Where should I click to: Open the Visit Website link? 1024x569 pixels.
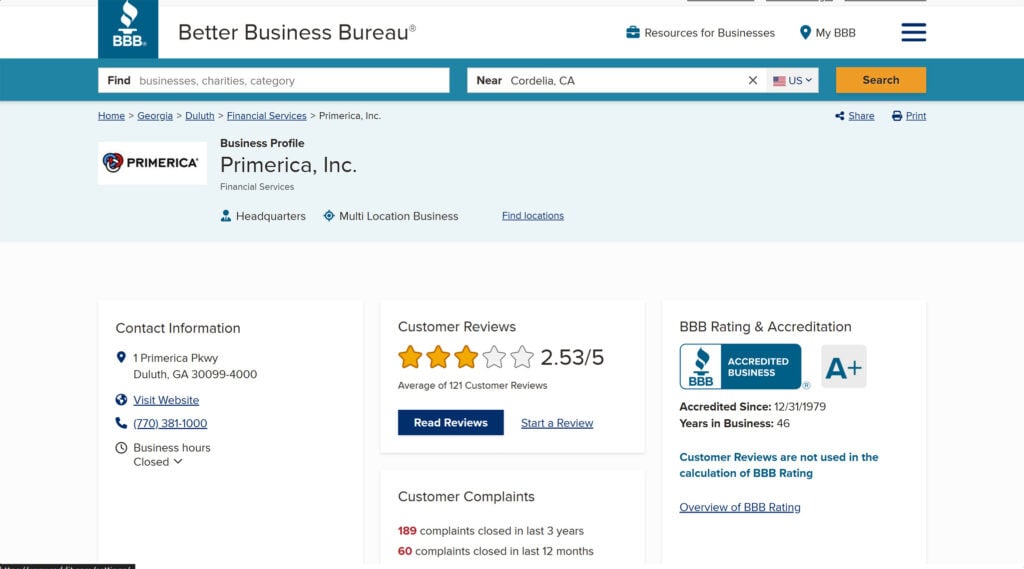166,400
